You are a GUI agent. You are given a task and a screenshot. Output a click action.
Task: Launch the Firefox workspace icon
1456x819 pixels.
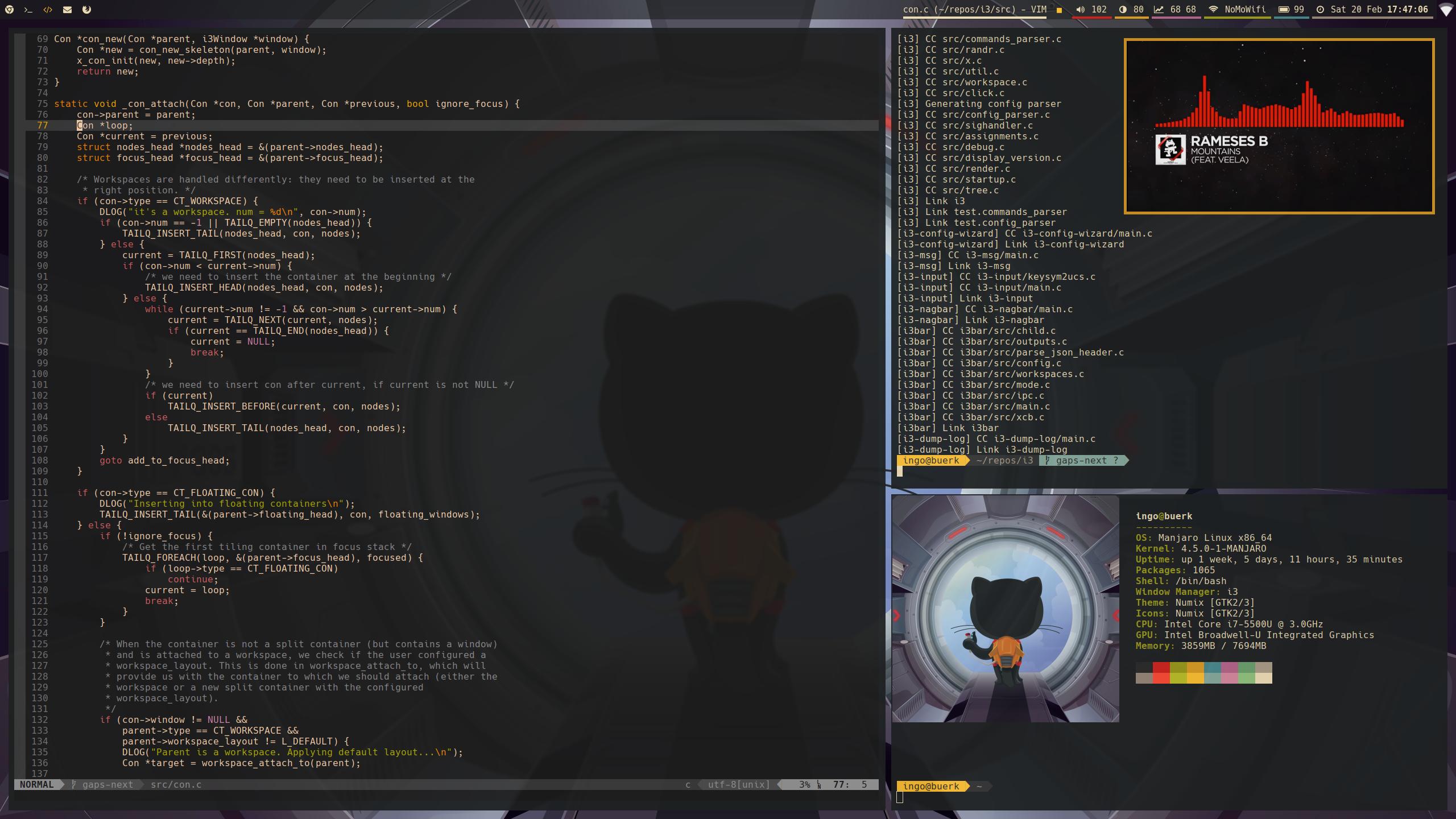tap(86, 10)
